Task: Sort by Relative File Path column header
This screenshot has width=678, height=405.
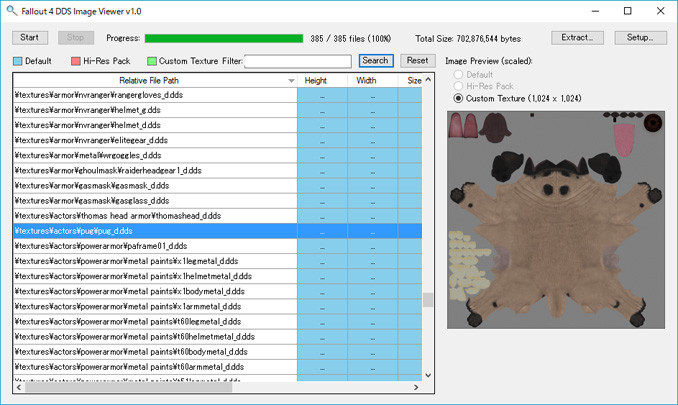Action: point(155,80)
